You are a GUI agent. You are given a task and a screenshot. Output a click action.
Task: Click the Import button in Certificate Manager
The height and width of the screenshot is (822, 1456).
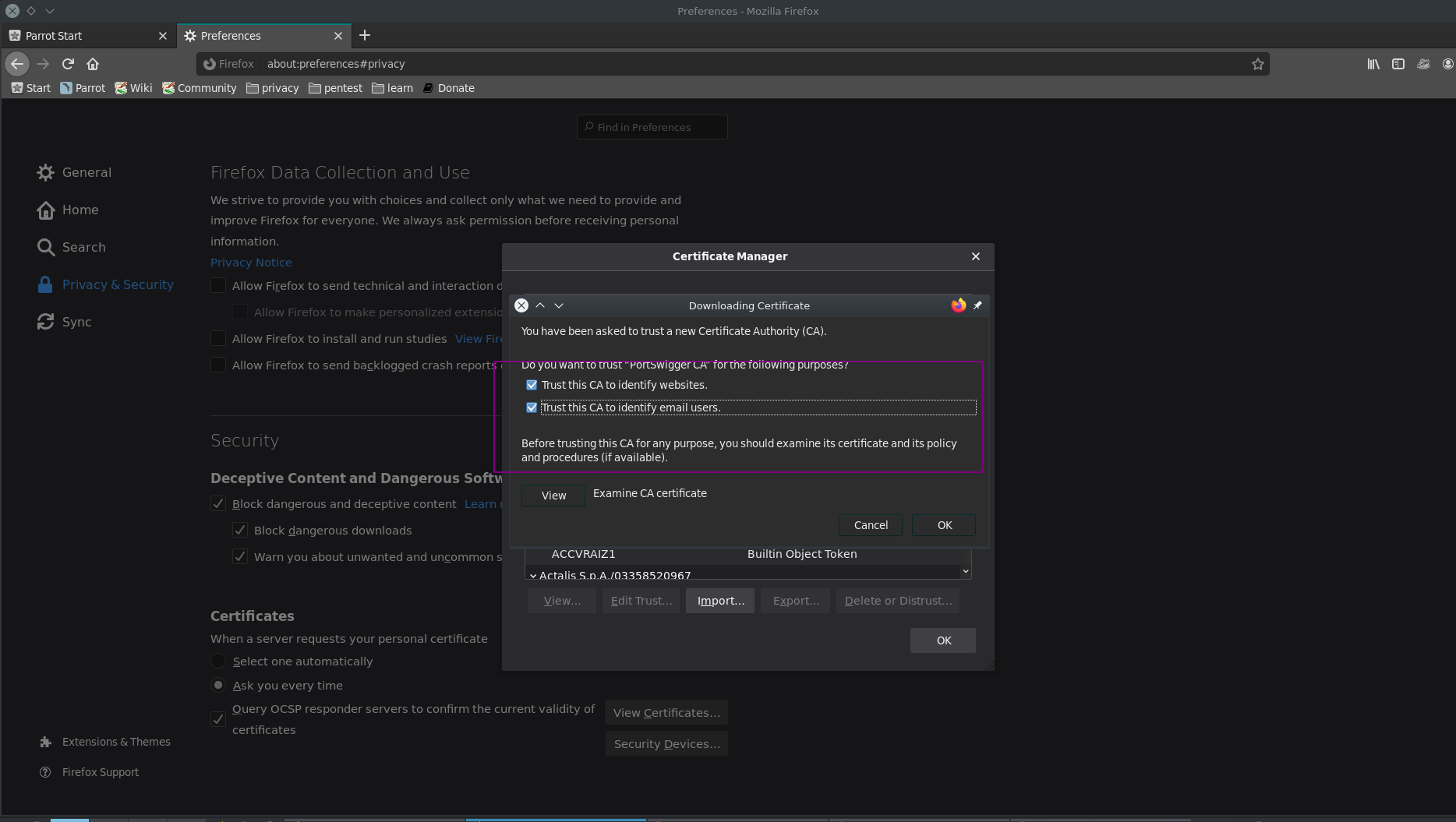720,601
